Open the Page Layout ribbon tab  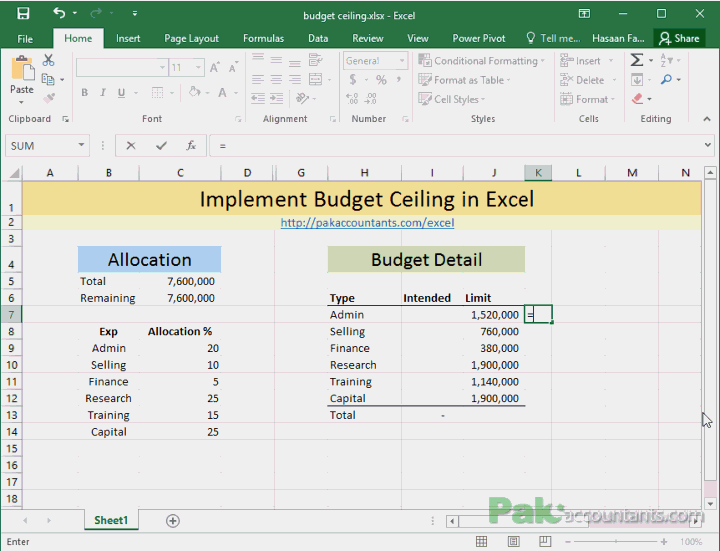(x=191, y=39)
